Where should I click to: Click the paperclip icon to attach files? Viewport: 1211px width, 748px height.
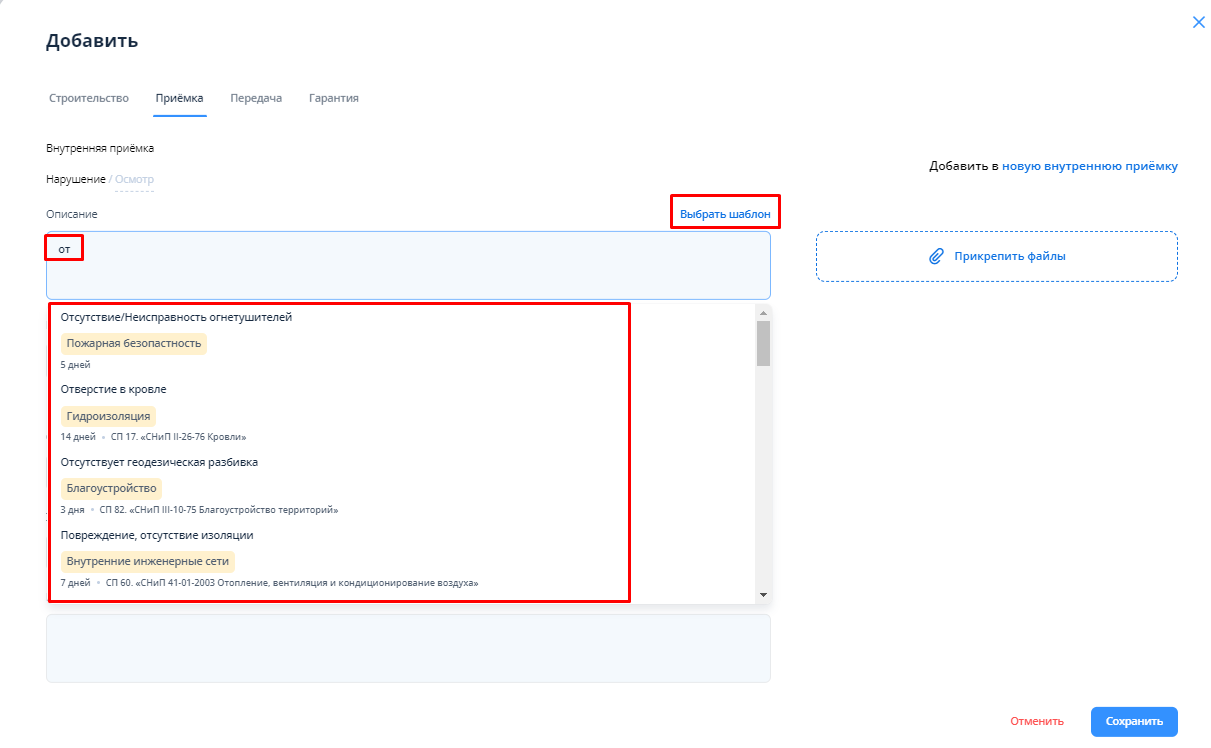pyautogui.click(x=936, y=256)
